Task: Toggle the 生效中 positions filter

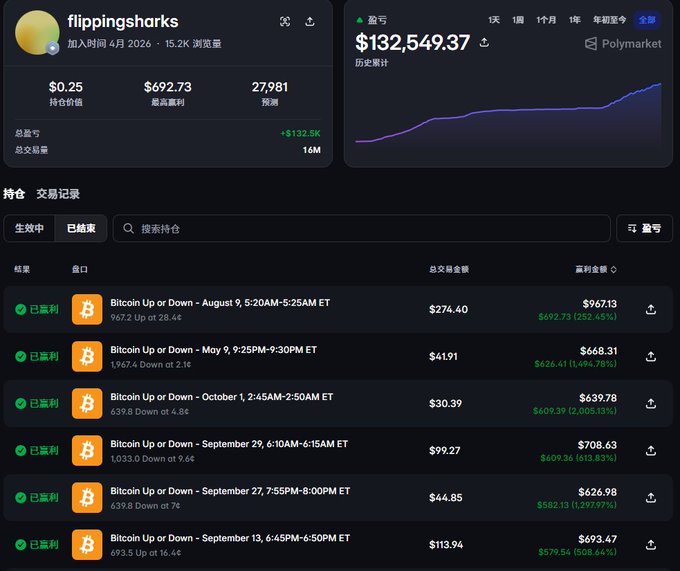Action: point(29,228)
